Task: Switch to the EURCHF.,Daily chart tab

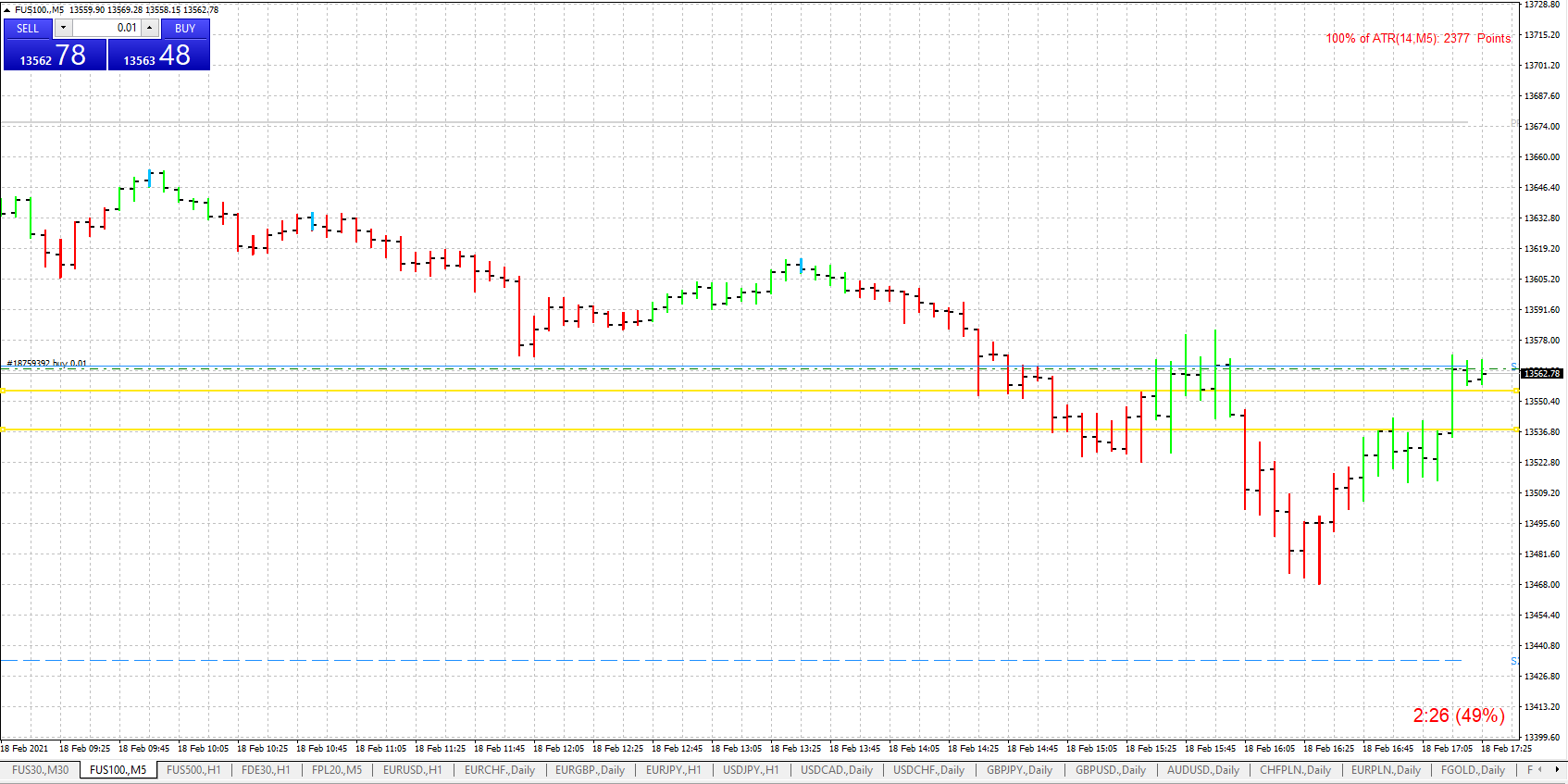Action: pos(500,770)
